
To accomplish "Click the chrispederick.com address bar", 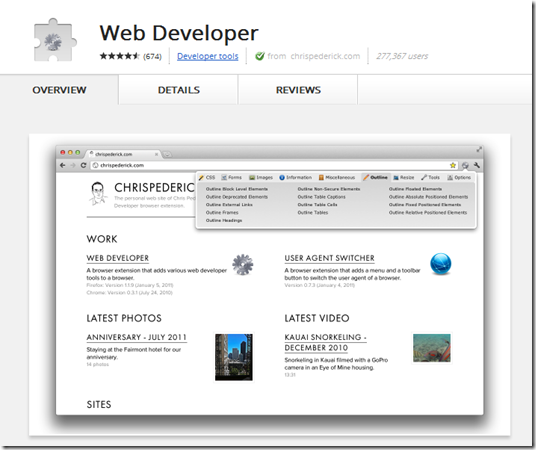I will point(273,165).
